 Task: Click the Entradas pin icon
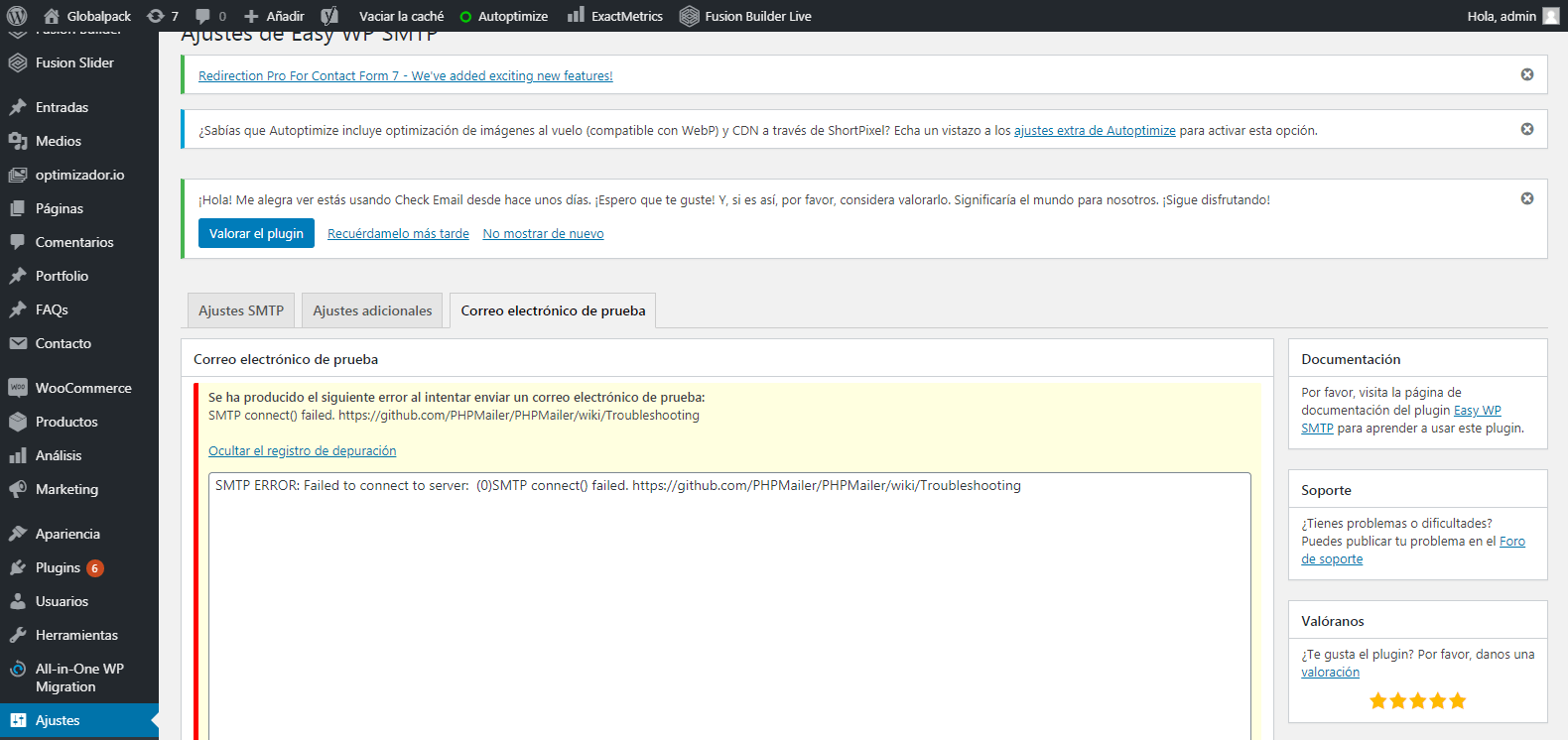tap(18, 107)
